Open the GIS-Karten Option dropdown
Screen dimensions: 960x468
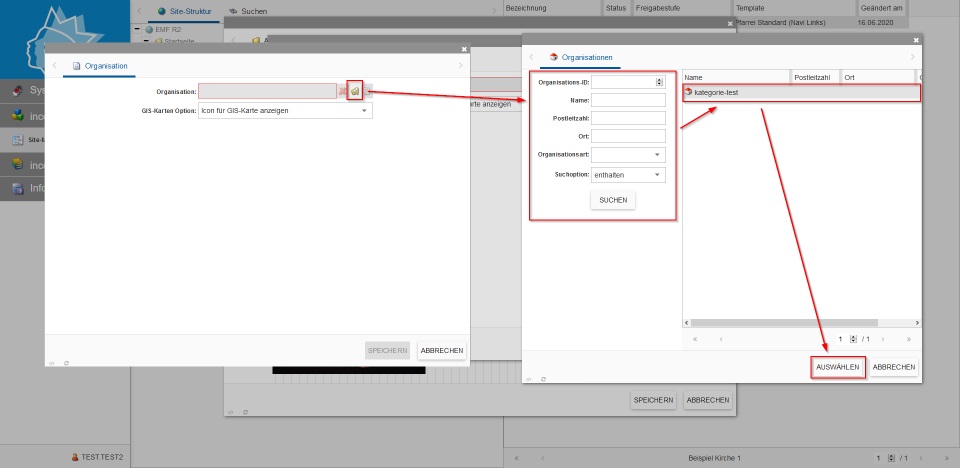click(364, 111)
